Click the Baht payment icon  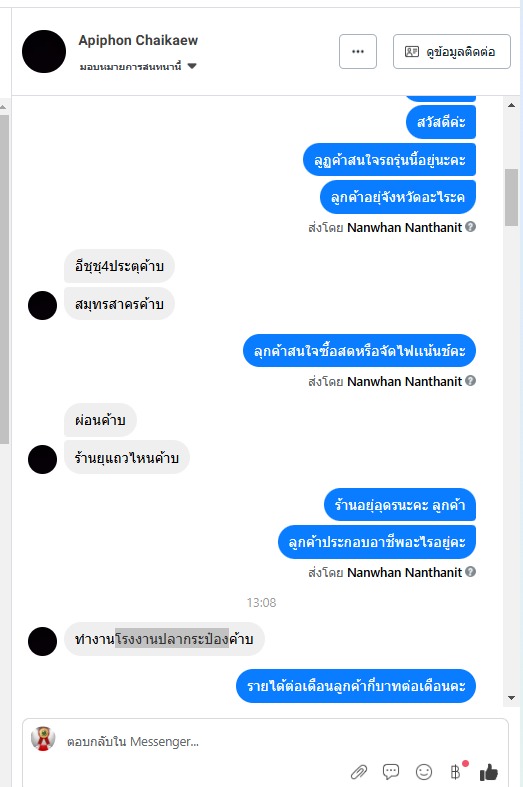pos(455,772)
